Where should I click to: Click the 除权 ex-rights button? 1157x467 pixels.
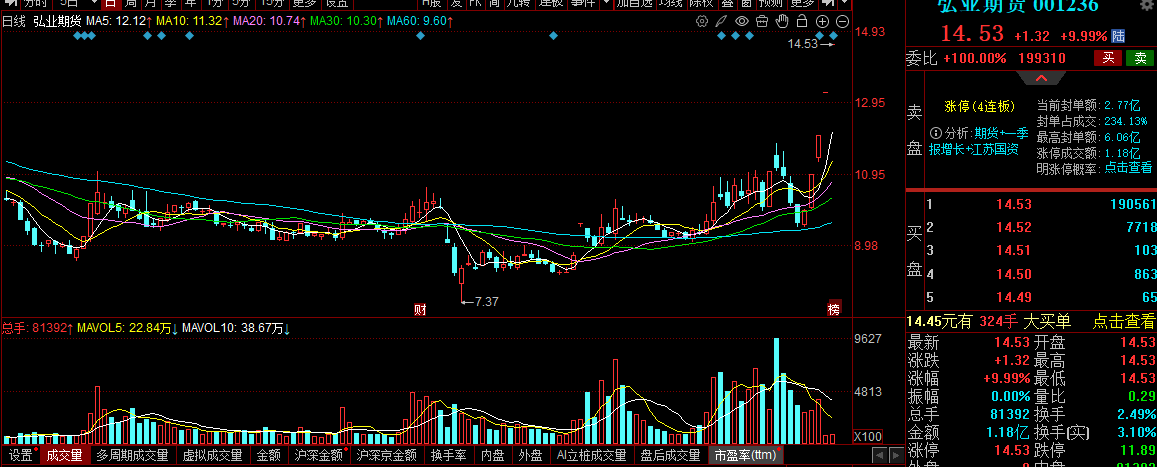(x=700, y=3)
